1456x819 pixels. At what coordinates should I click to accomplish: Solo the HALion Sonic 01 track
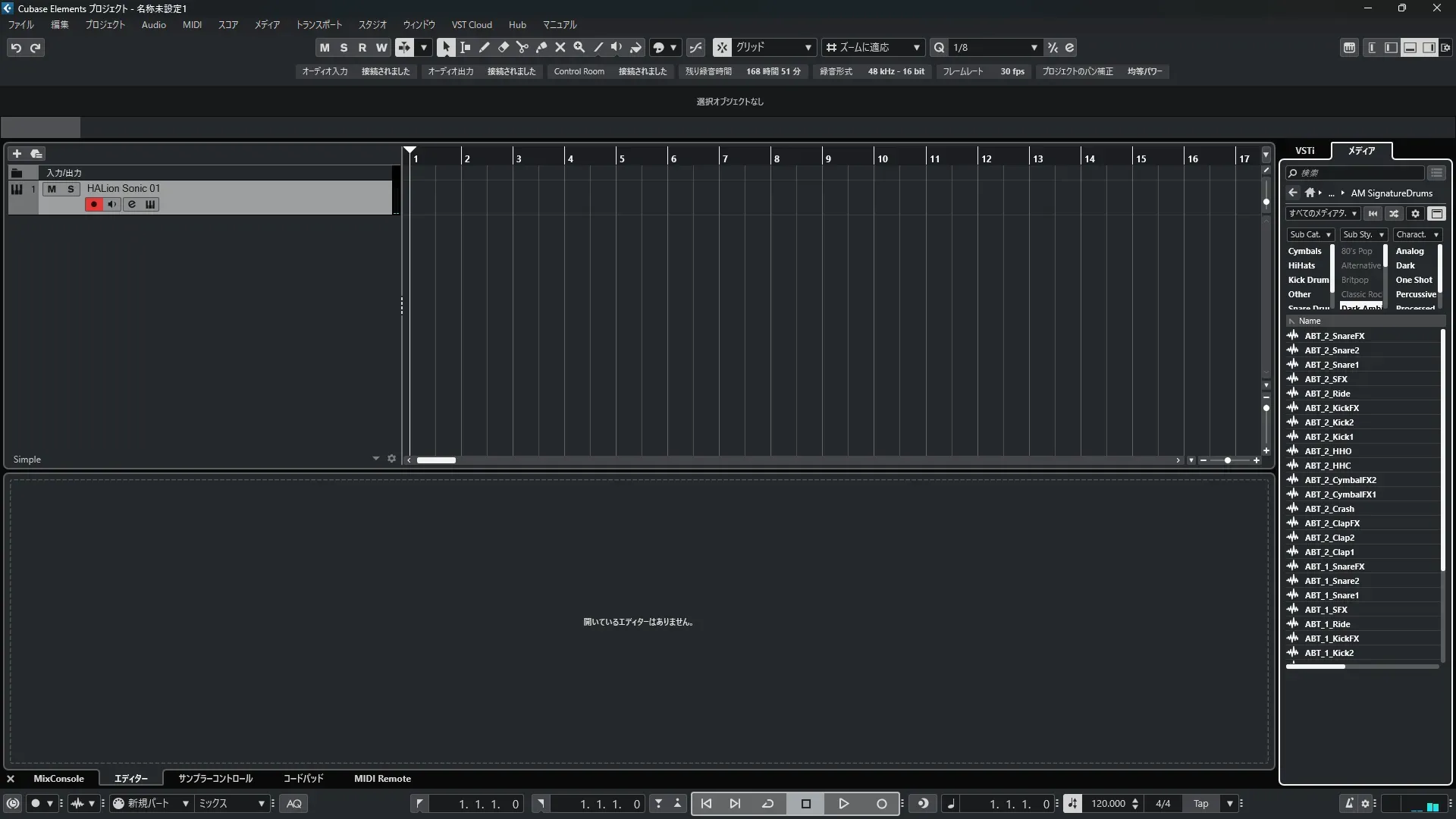point(71,189)
